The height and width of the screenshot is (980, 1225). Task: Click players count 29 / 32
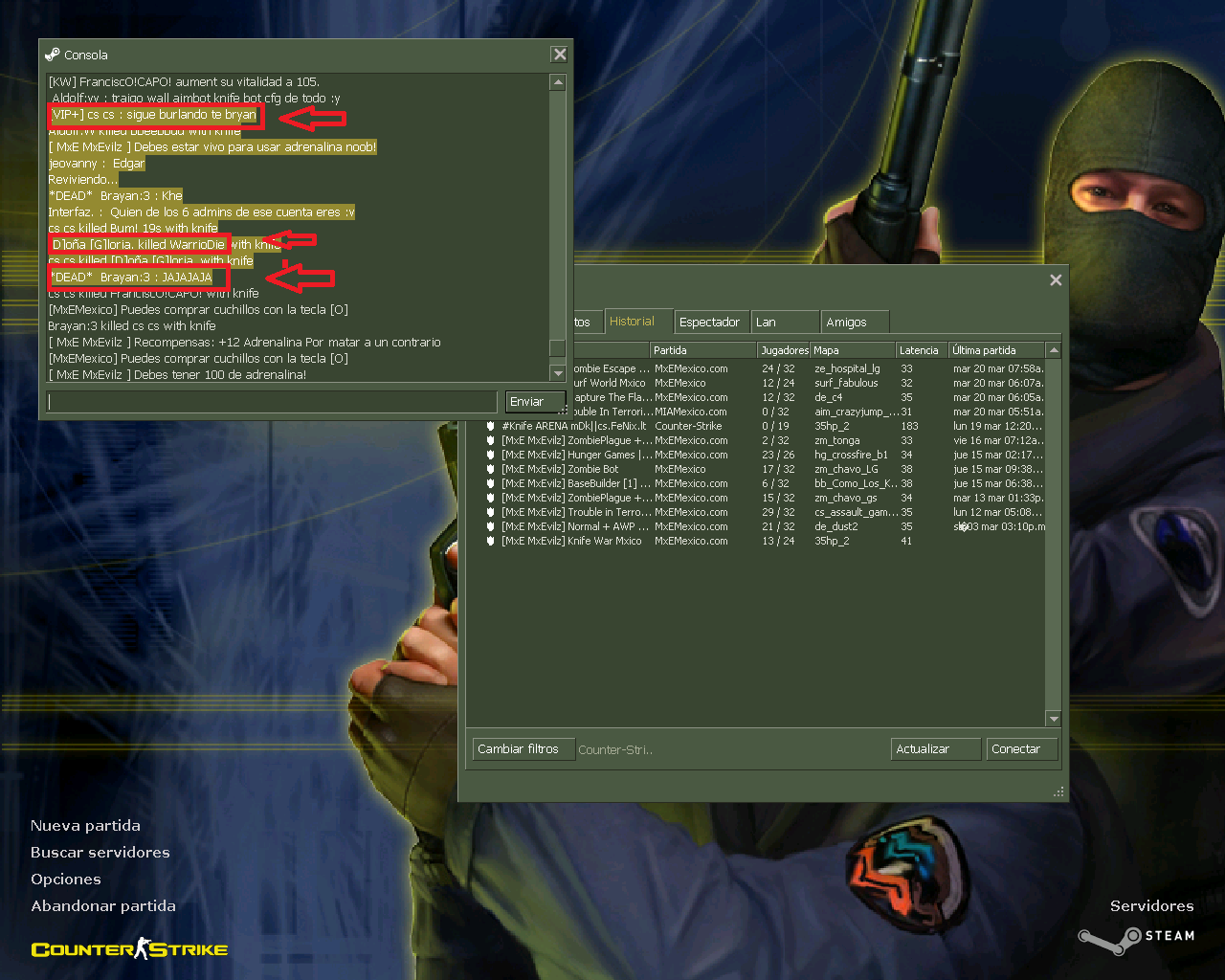click(x=778, y=512)
